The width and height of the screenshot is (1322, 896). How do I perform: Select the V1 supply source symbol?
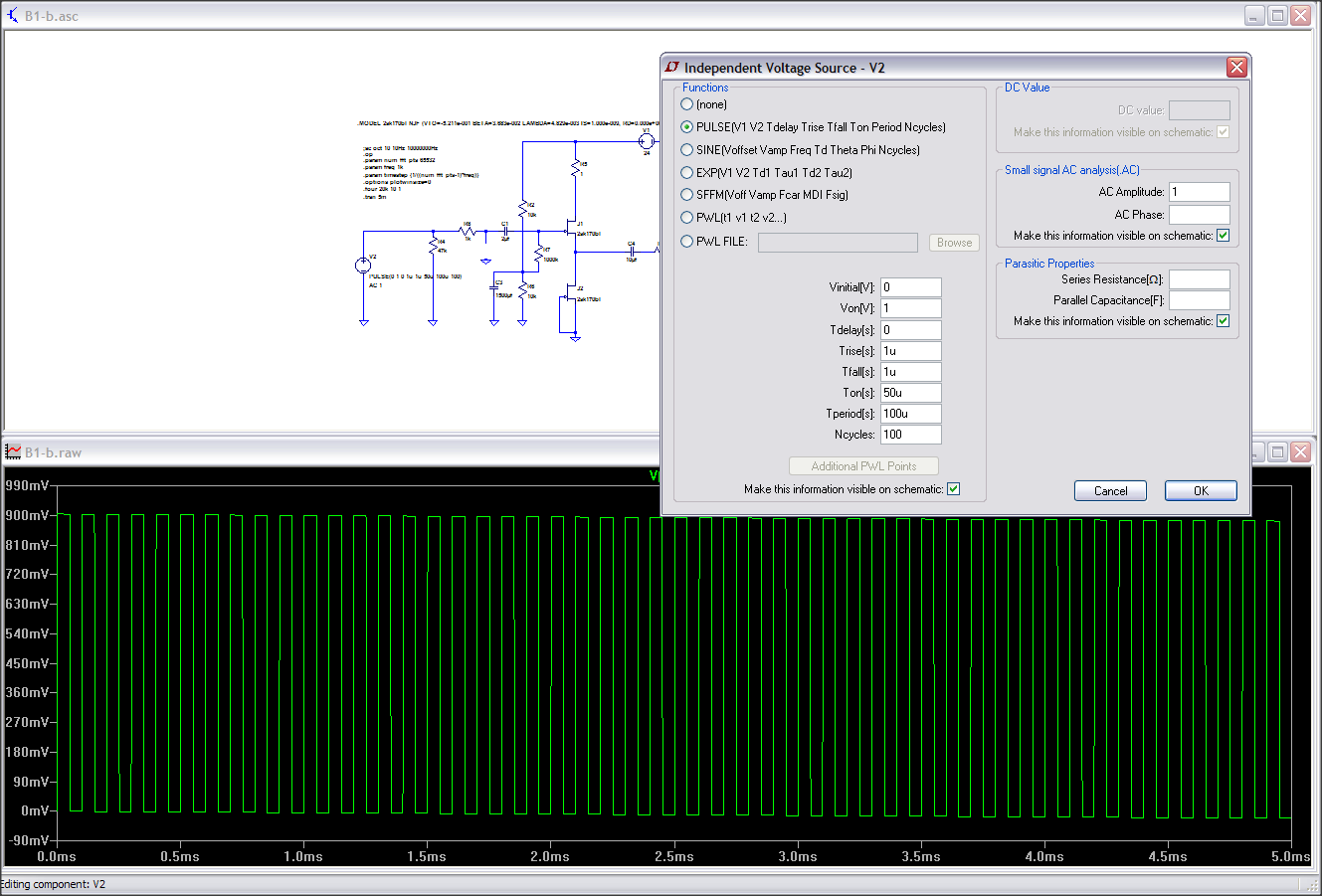pyautogui.click(x=647, y=141)
